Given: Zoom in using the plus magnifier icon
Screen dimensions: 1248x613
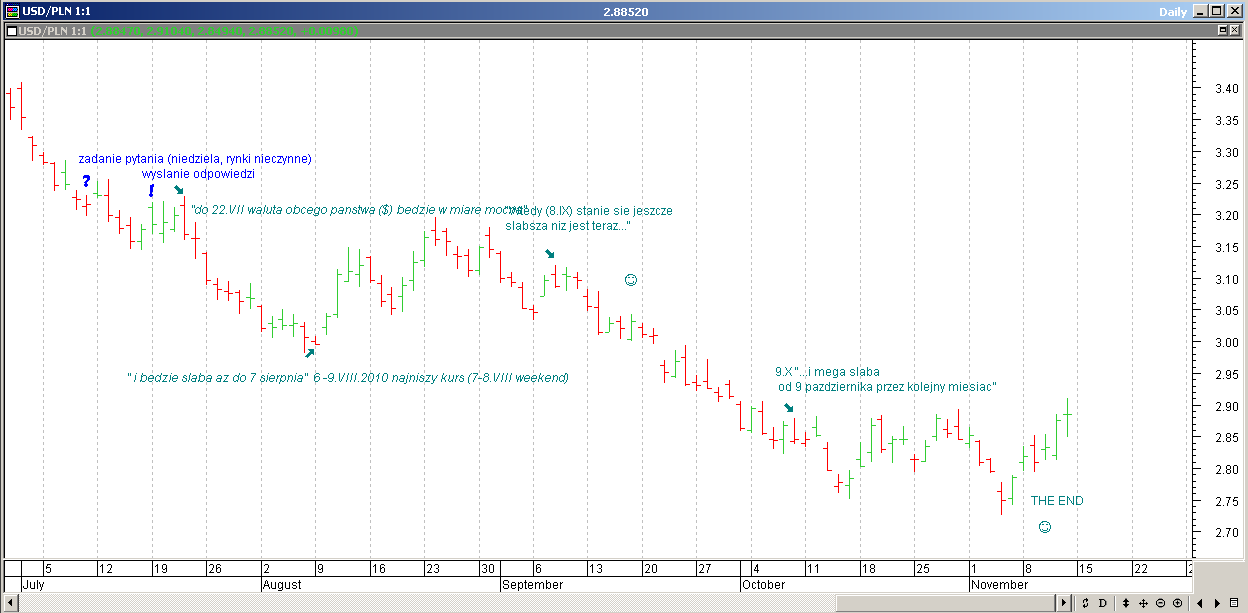Looking at the screenshot, I should pos(1177,603).
